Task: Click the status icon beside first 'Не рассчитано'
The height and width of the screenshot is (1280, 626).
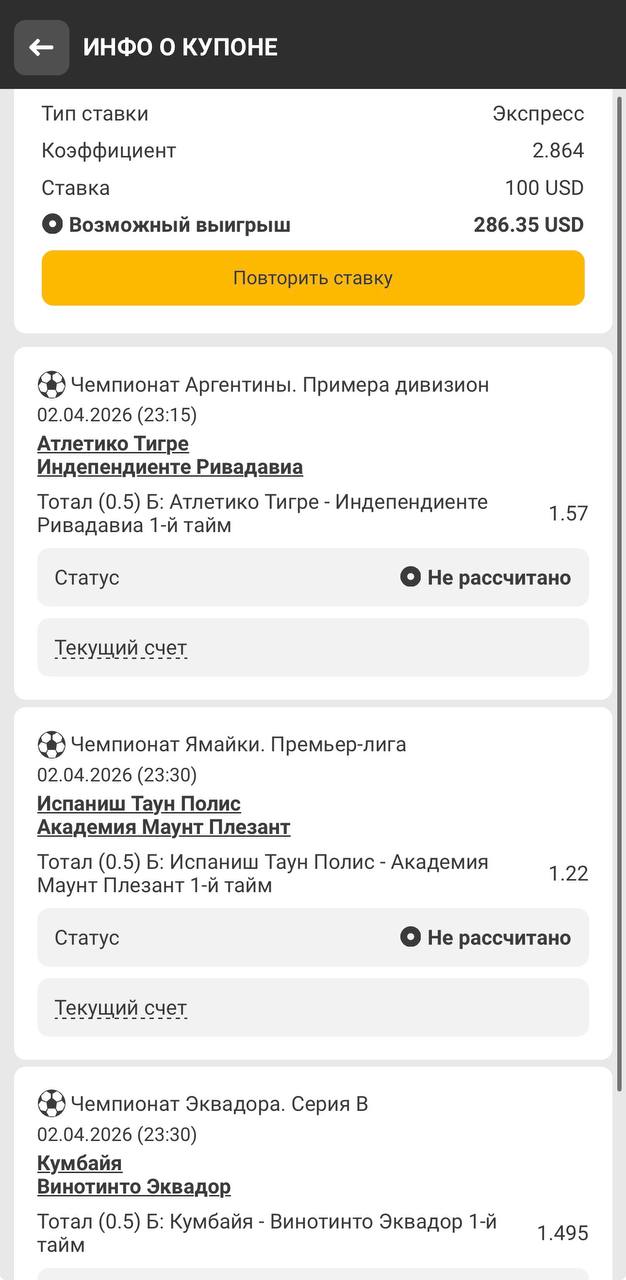Action: [x=410, y=577]
